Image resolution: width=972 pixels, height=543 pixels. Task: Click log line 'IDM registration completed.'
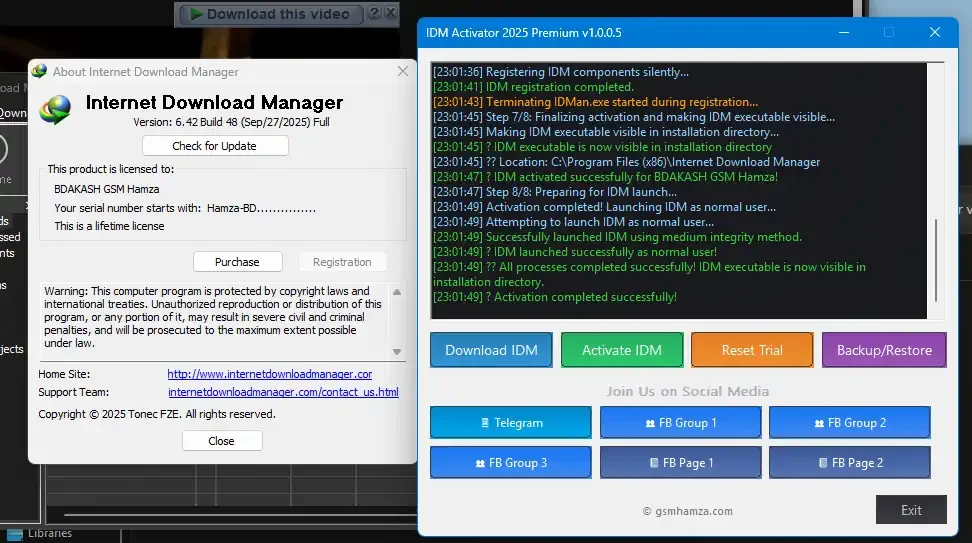(x=533, y=87)
